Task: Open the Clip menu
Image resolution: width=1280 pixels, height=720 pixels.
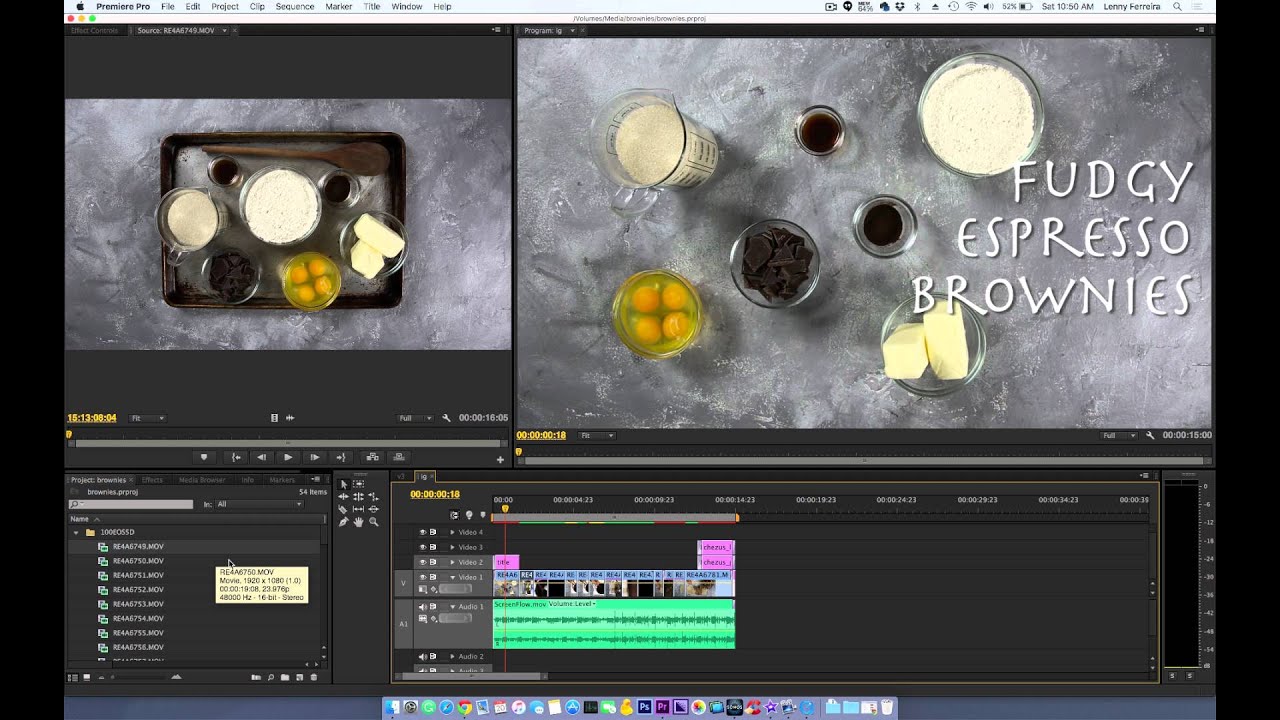Action: click(x=257, y=6)
